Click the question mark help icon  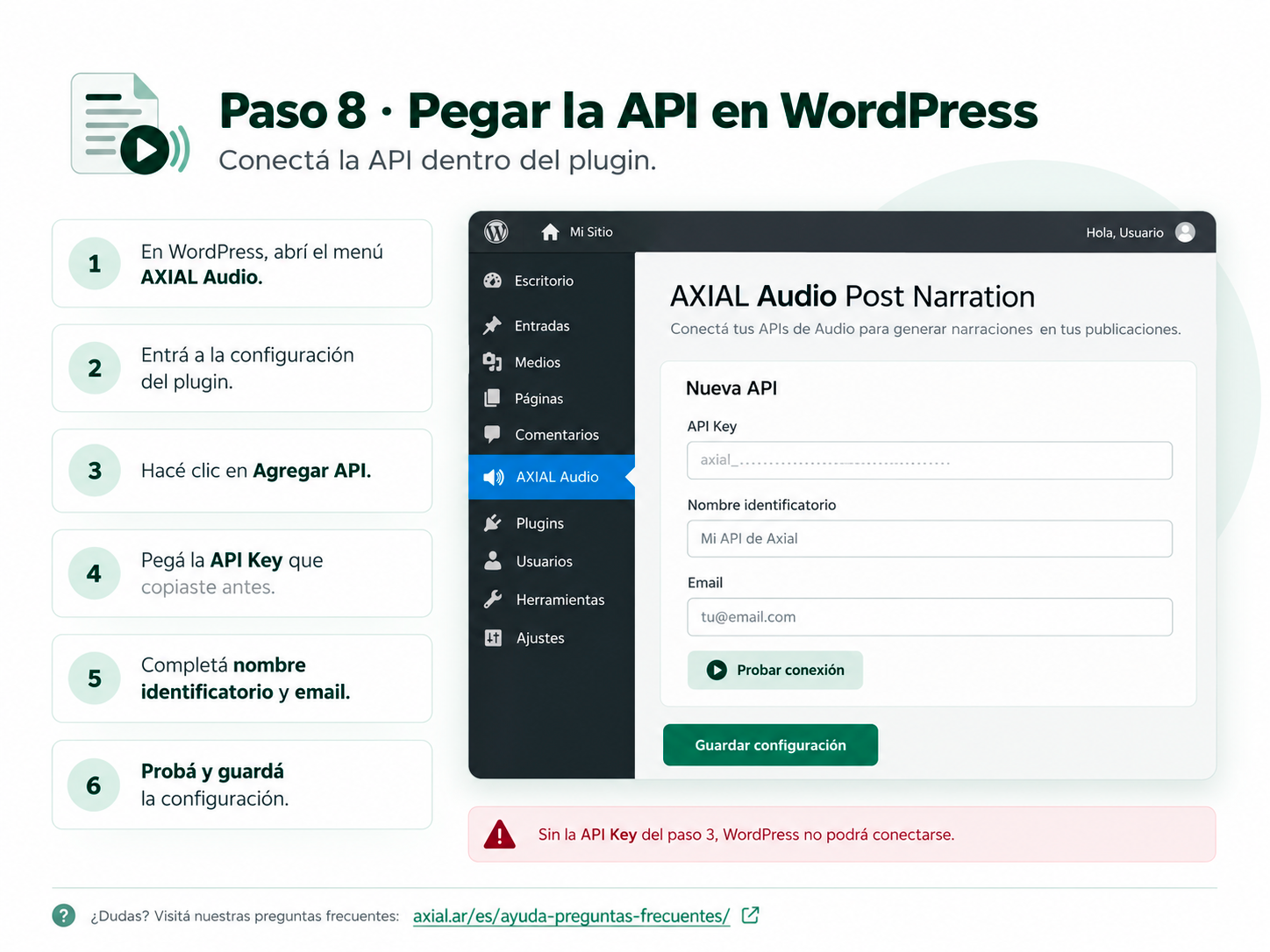tap(64, 915)
